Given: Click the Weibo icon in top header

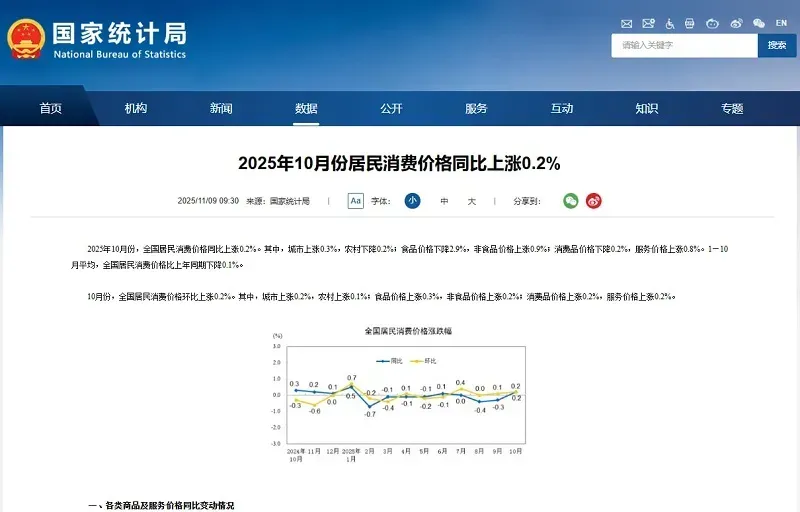Looking at the screenshot, I should click(737, 23).
